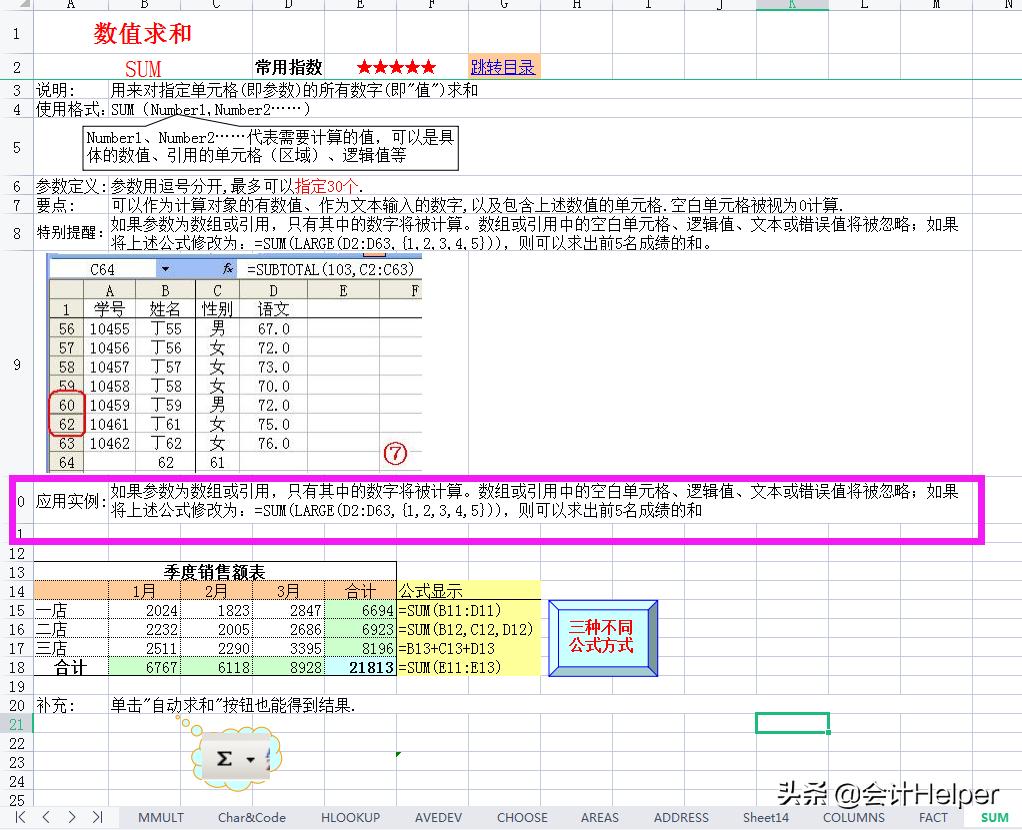
Task: Click the Char&Code sheet tab
Action: 251,817
